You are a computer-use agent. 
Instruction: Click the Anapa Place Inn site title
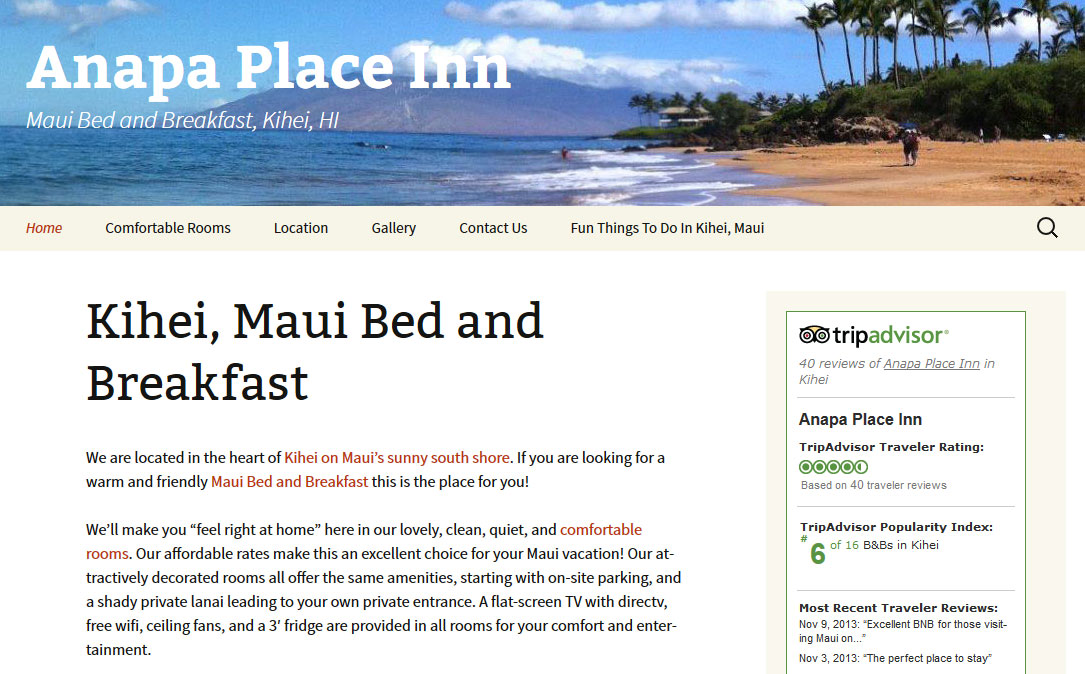click(268, 68)
